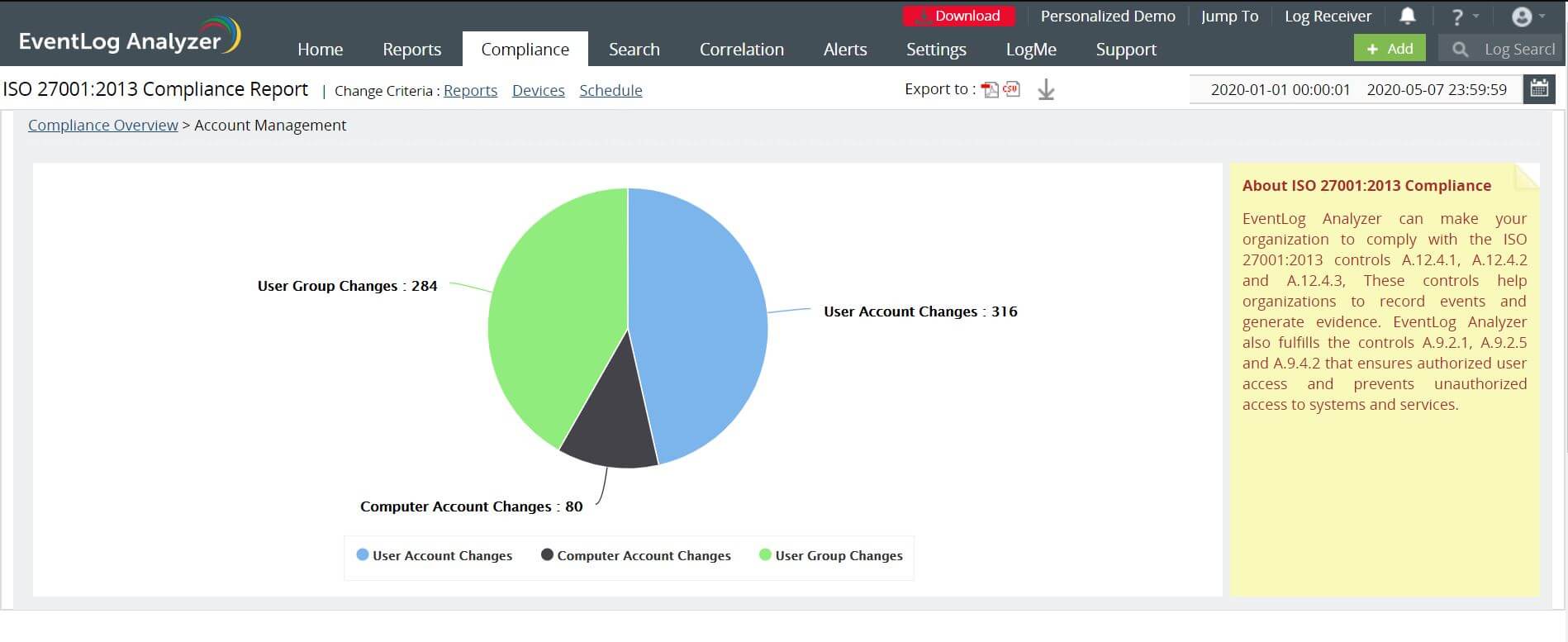Open the Correlation tab
Screen dimensions: 1568x642
[x=742, y=50]
